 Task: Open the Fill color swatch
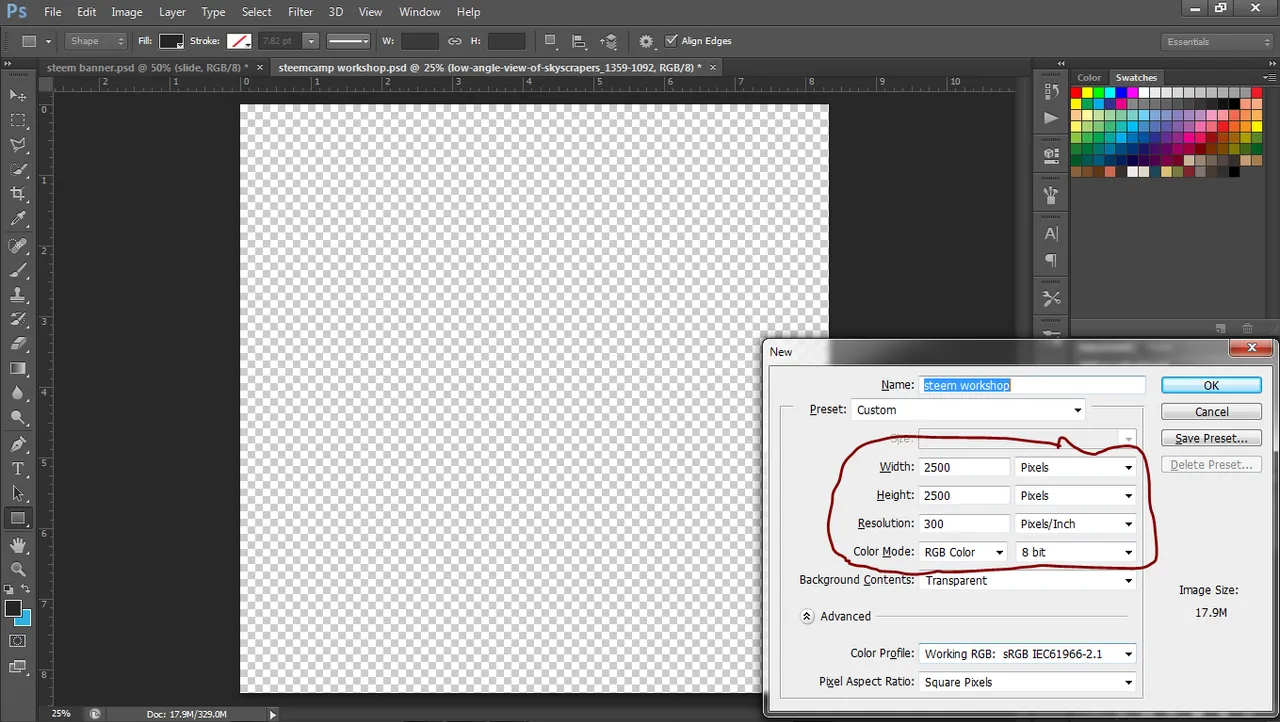click(x=171, y=41)
